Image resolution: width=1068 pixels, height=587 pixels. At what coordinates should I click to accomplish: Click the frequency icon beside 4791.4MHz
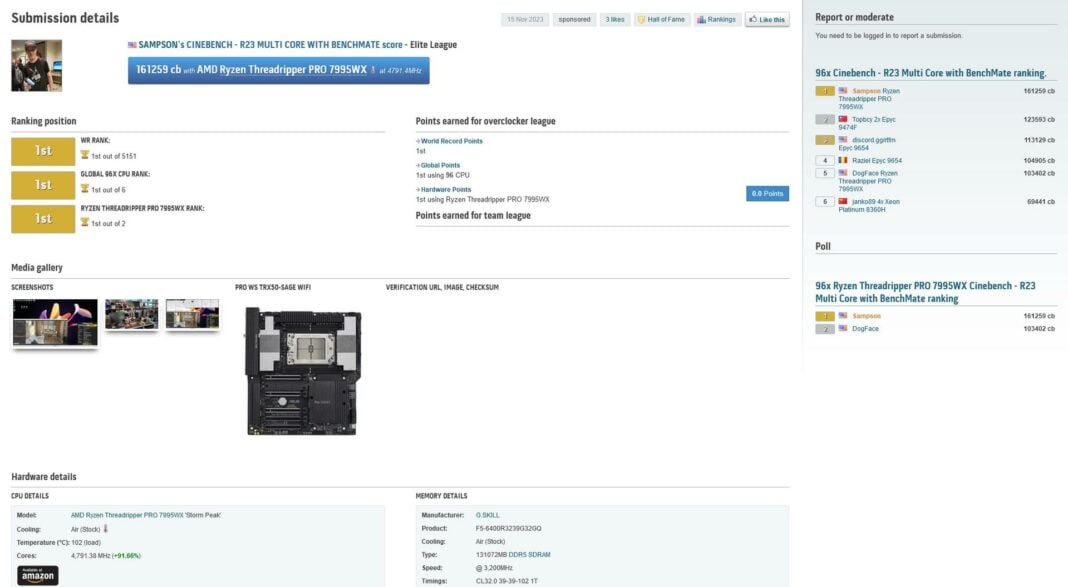click(373, 71)
